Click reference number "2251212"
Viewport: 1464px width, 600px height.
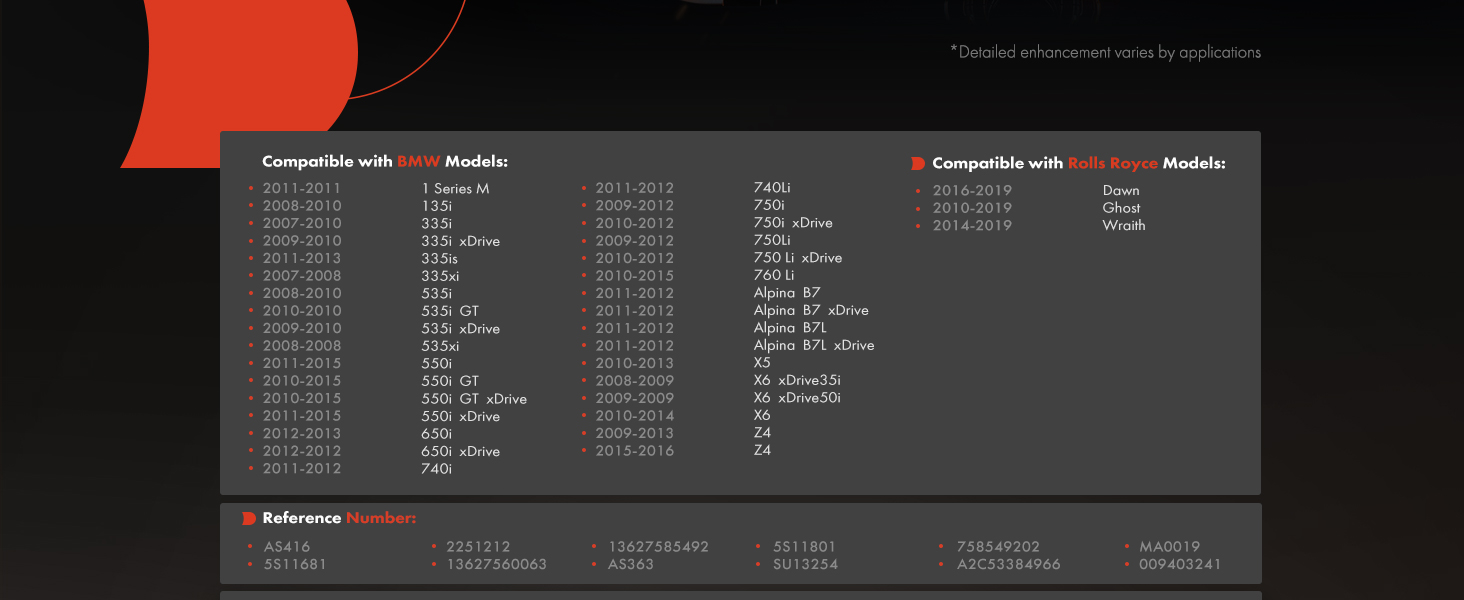(x=478, y=547)
